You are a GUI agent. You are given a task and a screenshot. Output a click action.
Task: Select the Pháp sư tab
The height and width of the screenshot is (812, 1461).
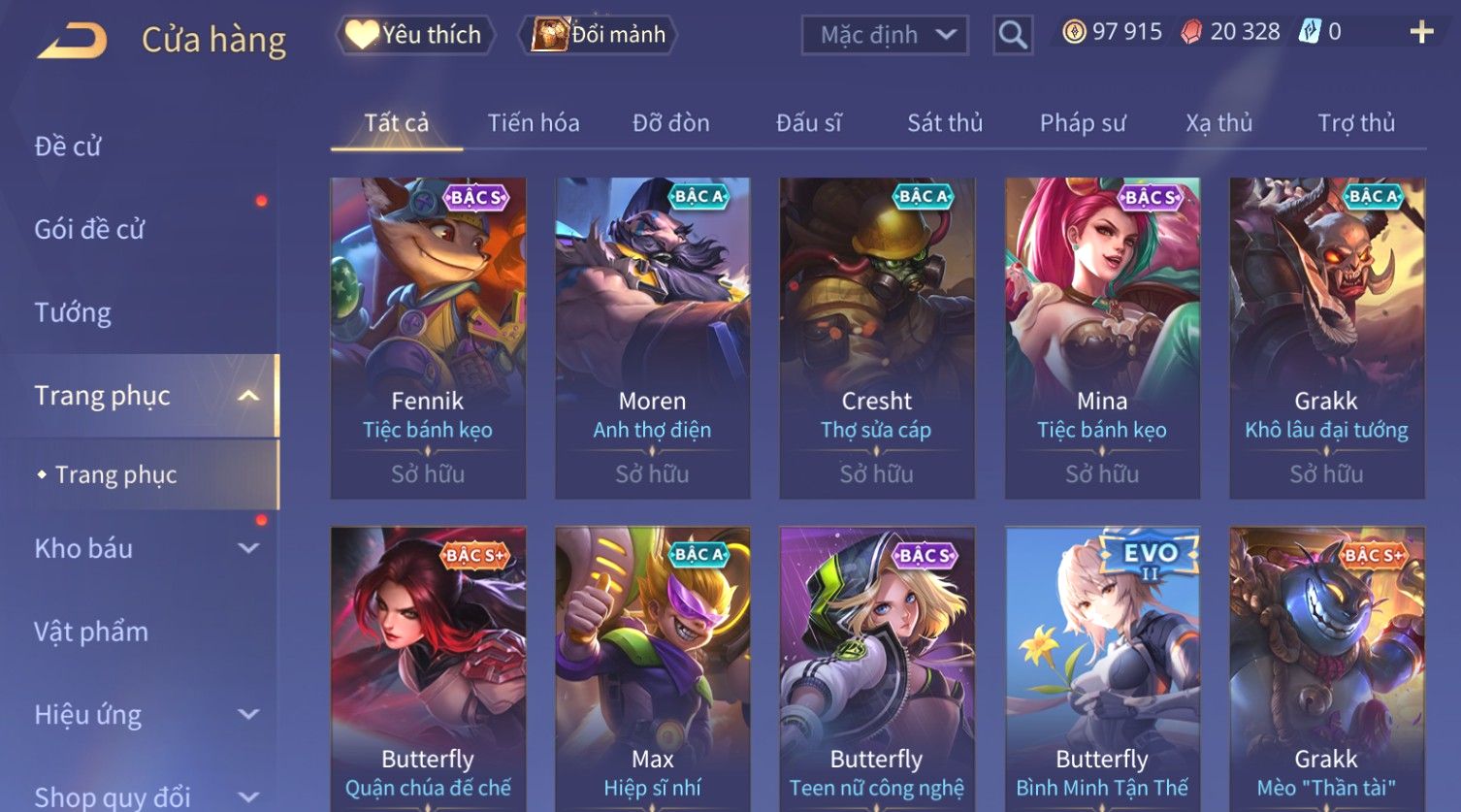pos(1083,123)
